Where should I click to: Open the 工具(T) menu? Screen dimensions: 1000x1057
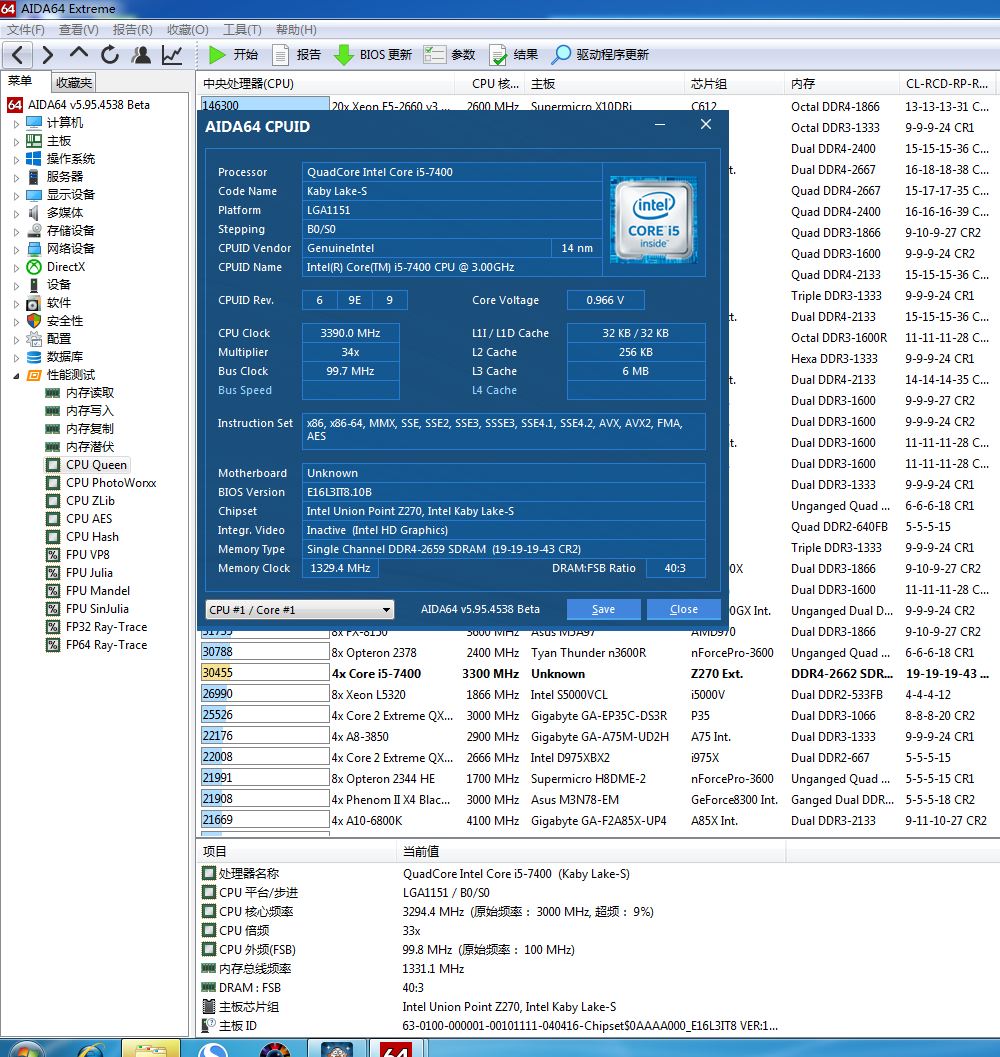tap(241, 30)
